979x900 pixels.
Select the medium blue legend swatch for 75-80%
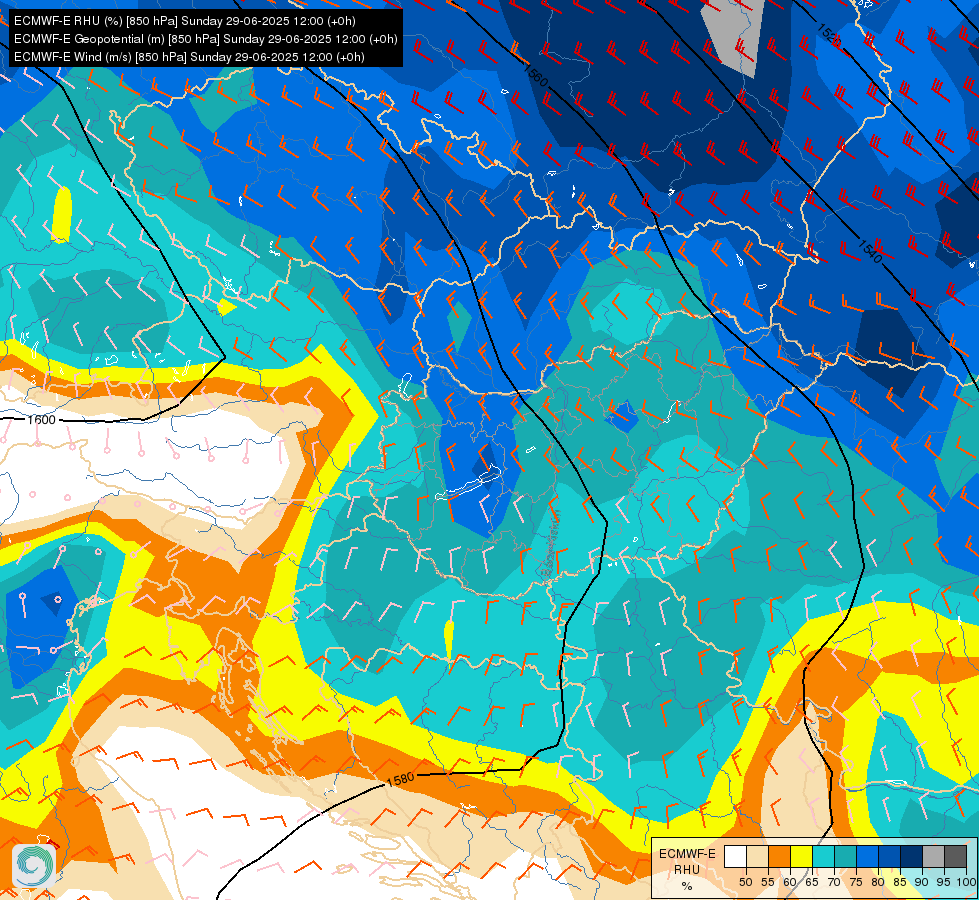click(x=867, y=856)
